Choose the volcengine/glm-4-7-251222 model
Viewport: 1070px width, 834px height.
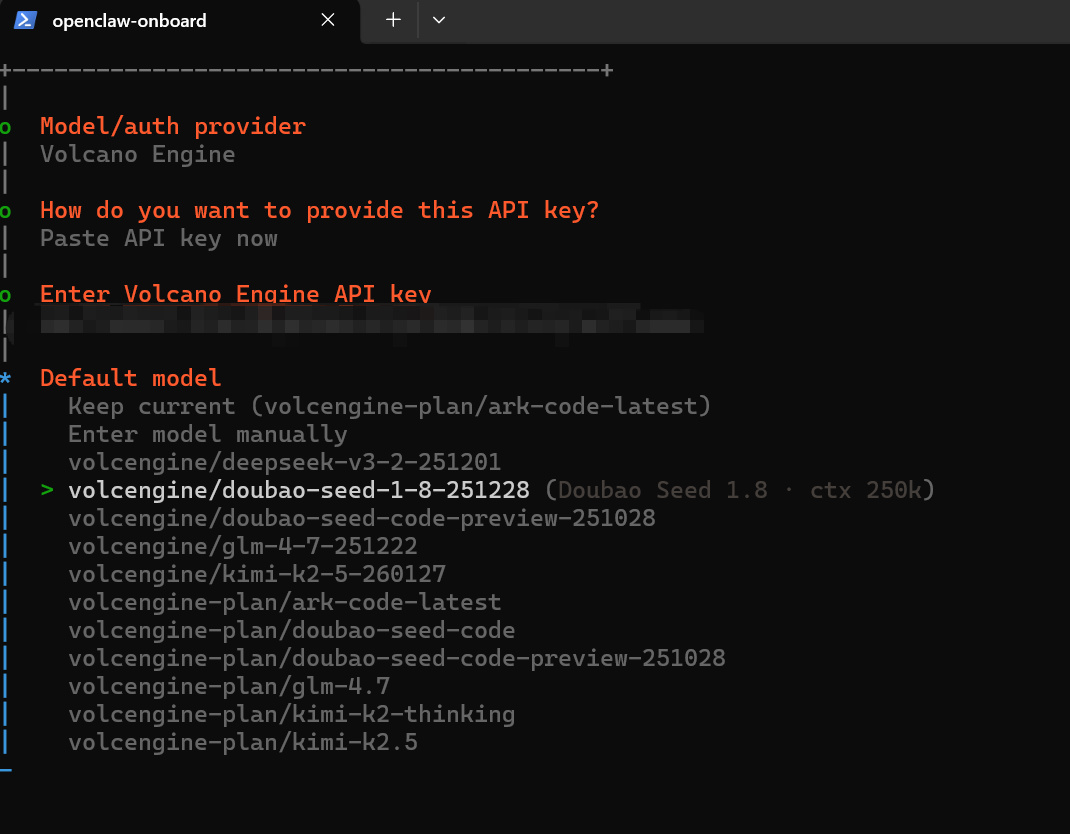(x=242, y=546)
